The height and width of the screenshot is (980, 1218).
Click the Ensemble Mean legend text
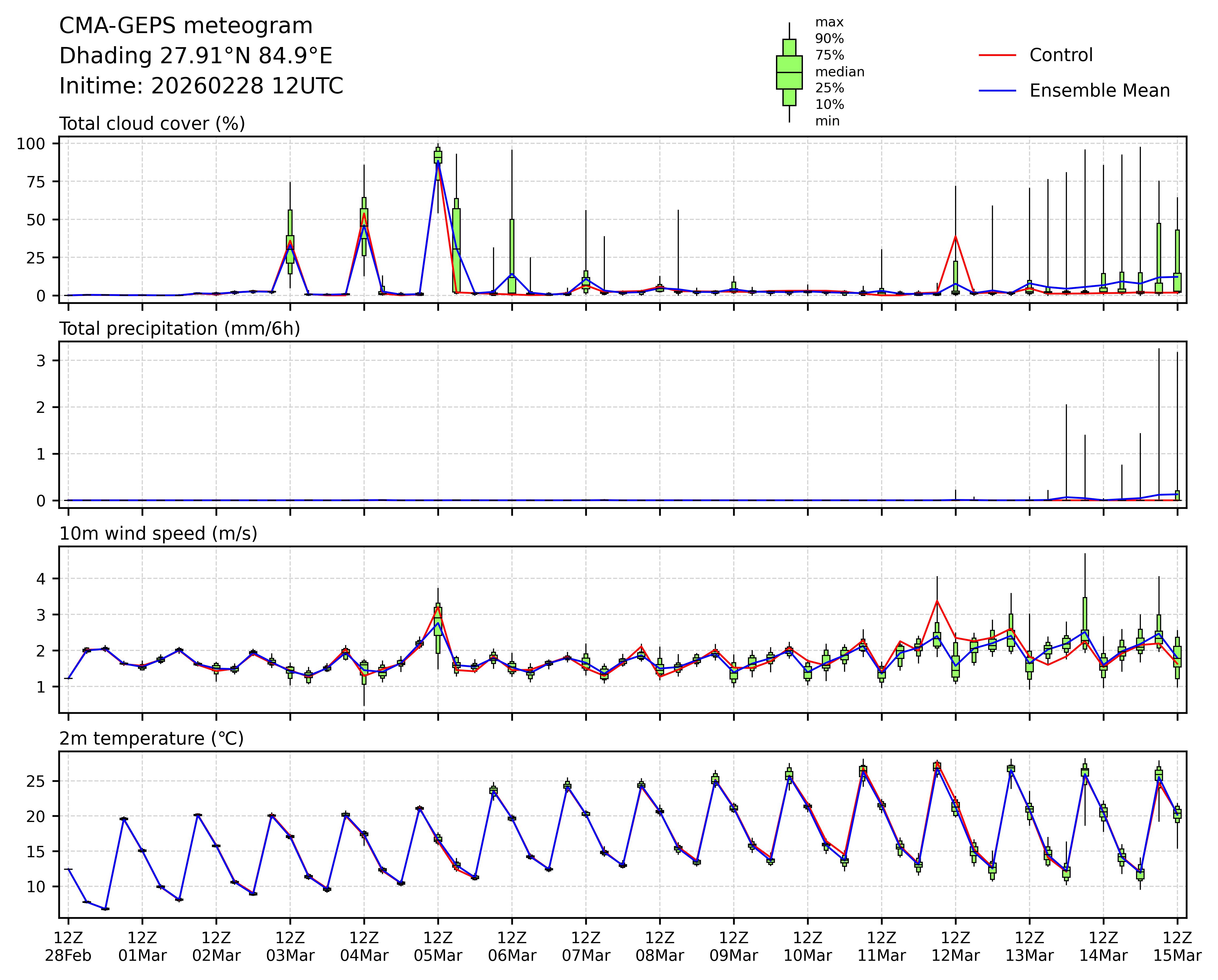pos(1099,91)
